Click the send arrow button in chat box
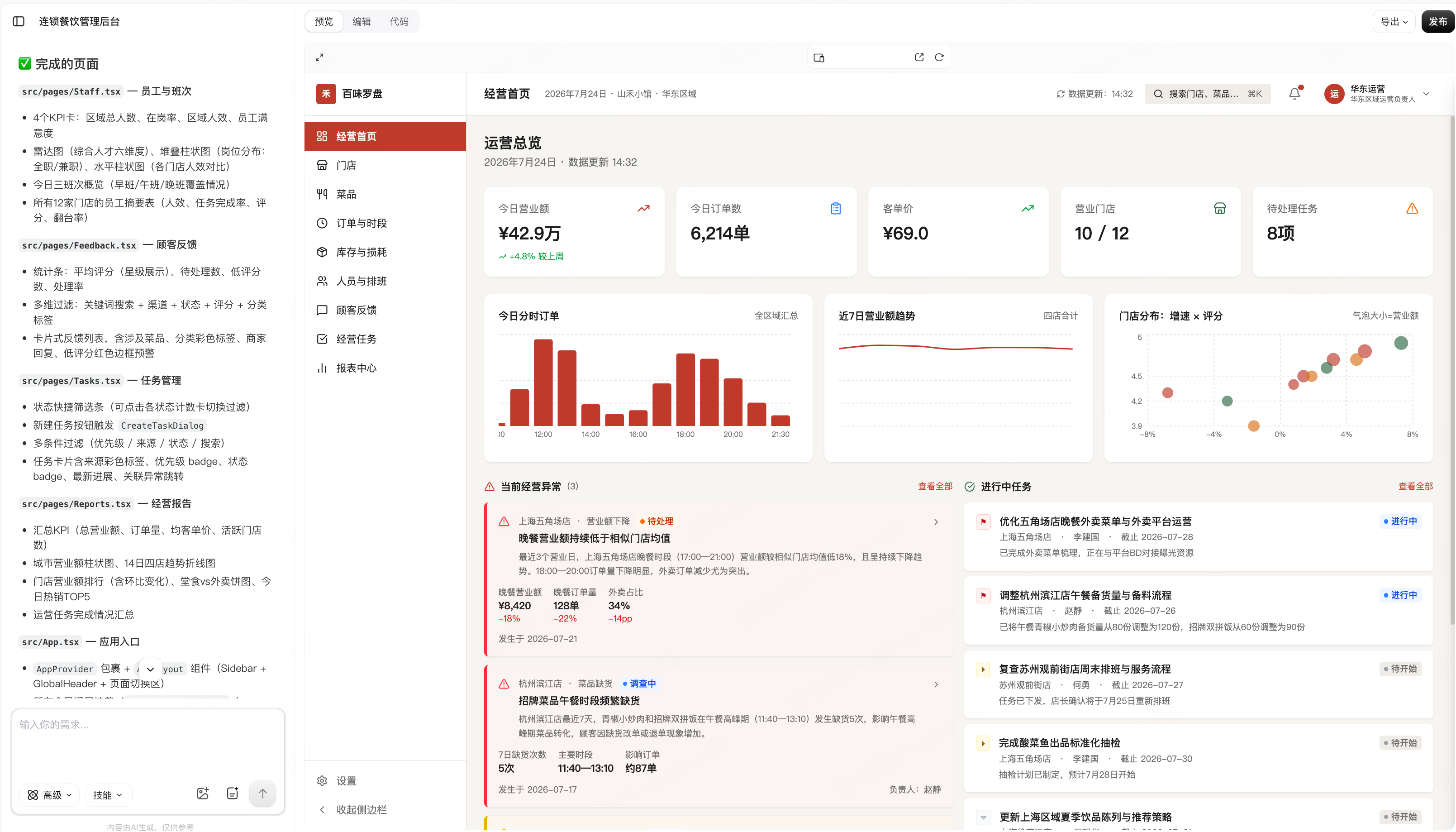The height and width of the screenshot is (832, 1456). 262,793
